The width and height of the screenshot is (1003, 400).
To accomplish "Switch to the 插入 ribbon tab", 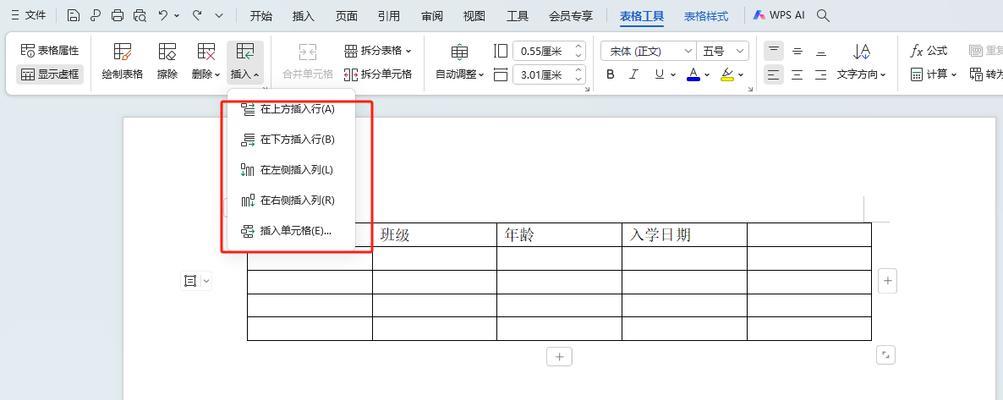I will pos(303,17).
